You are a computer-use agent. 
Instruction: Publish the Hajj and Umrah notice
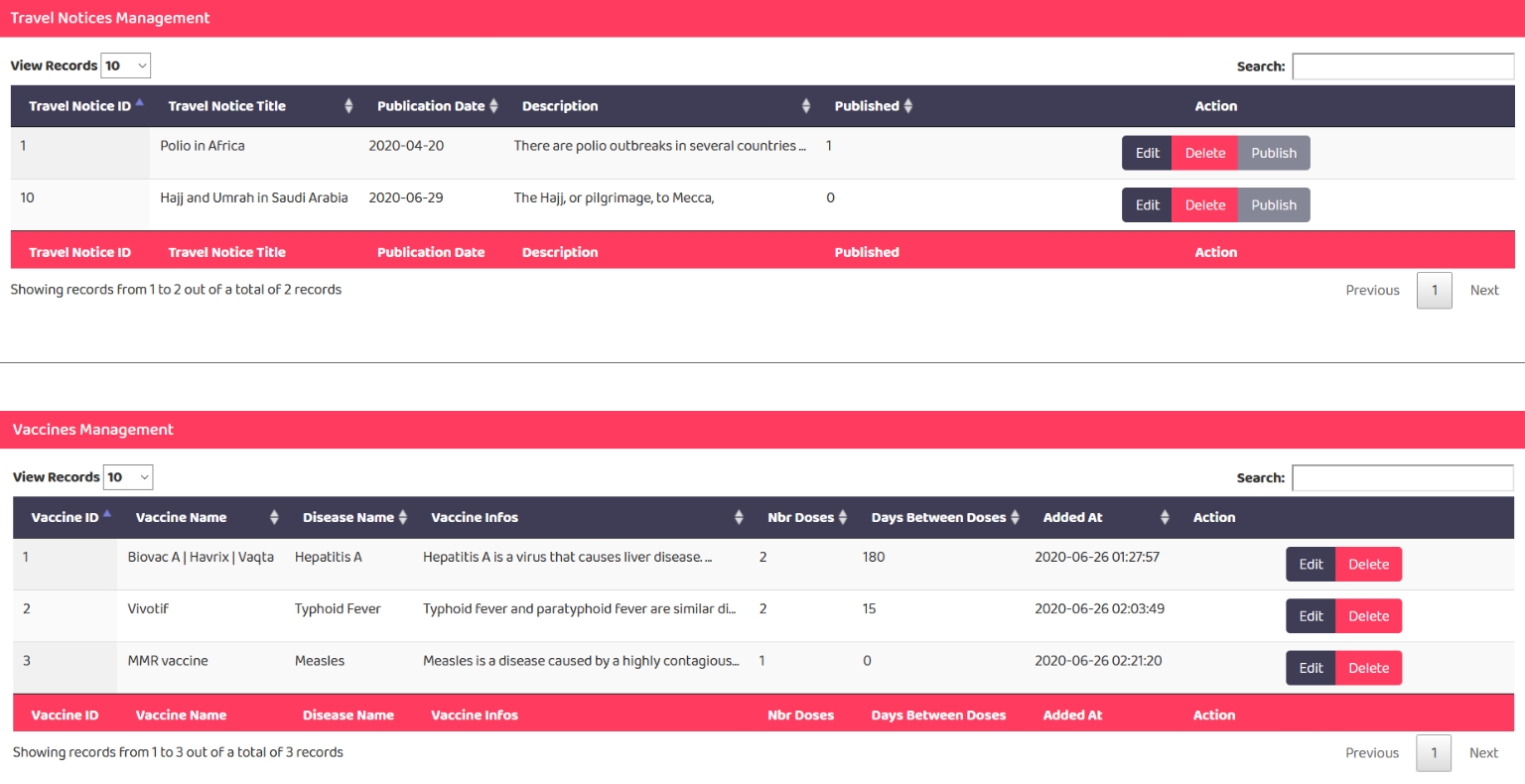tap(1274, 205)
